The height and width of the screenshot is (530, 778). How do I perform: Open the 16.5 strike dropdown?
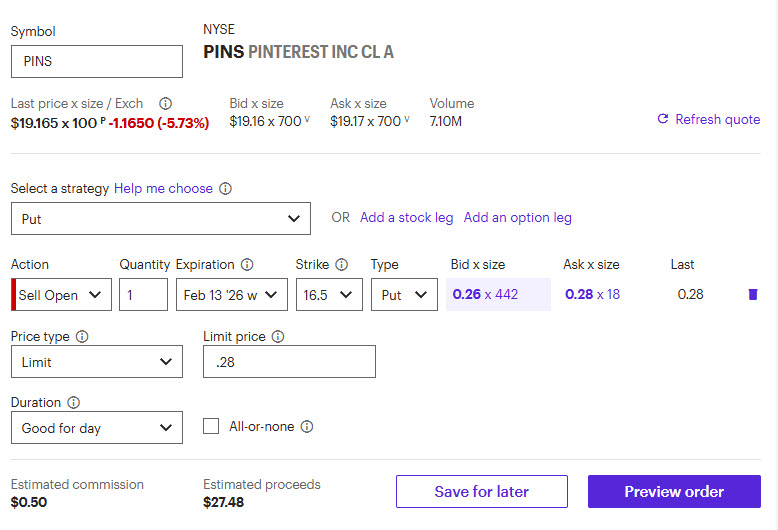pyautogui.click(x=329, y=295)
